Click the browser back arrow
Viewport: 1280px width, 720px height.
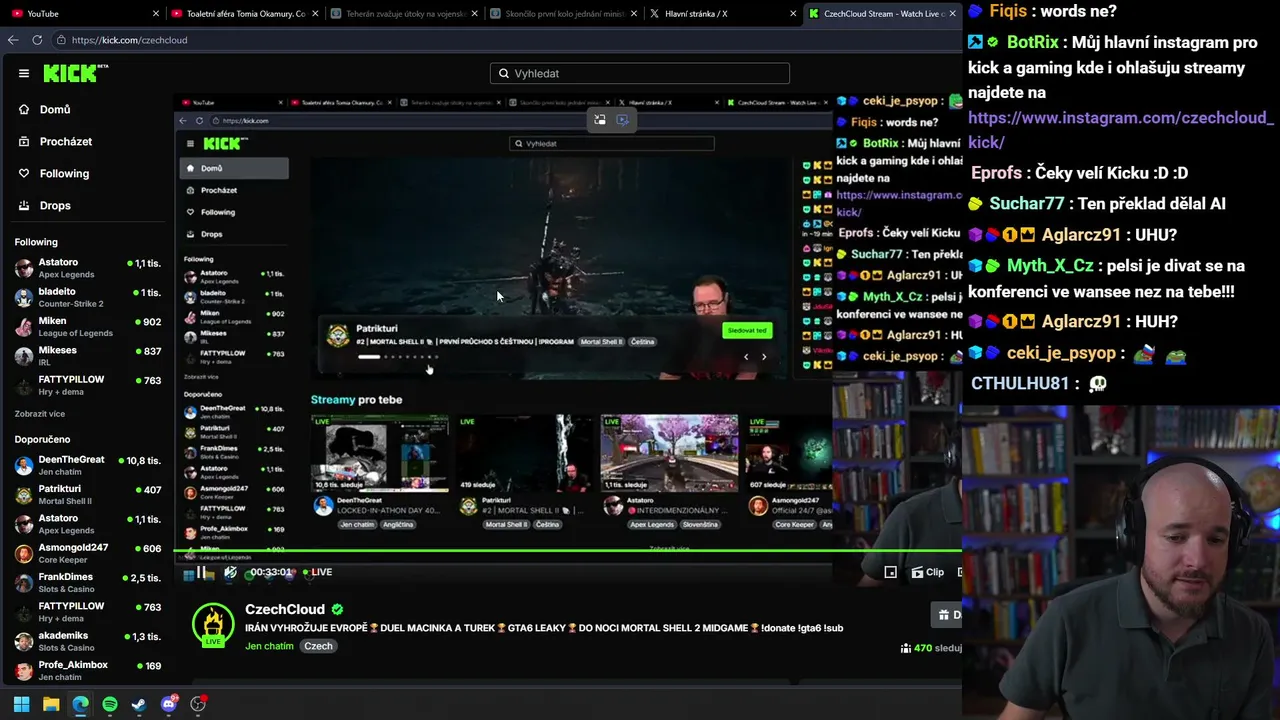[x=13, y=40]
